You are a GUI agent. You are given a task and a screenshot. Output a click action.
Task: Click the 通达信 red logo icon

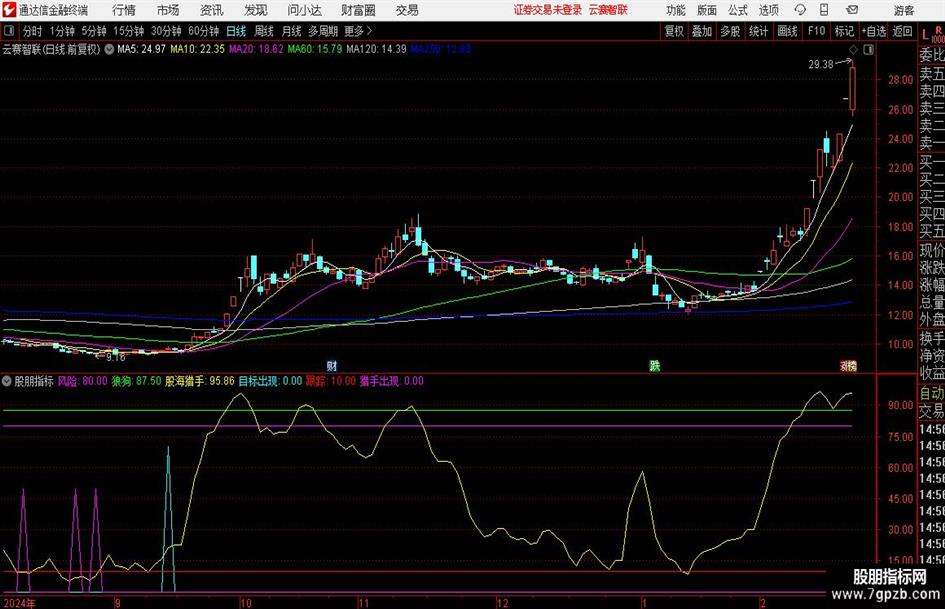[x=8, y=10]
